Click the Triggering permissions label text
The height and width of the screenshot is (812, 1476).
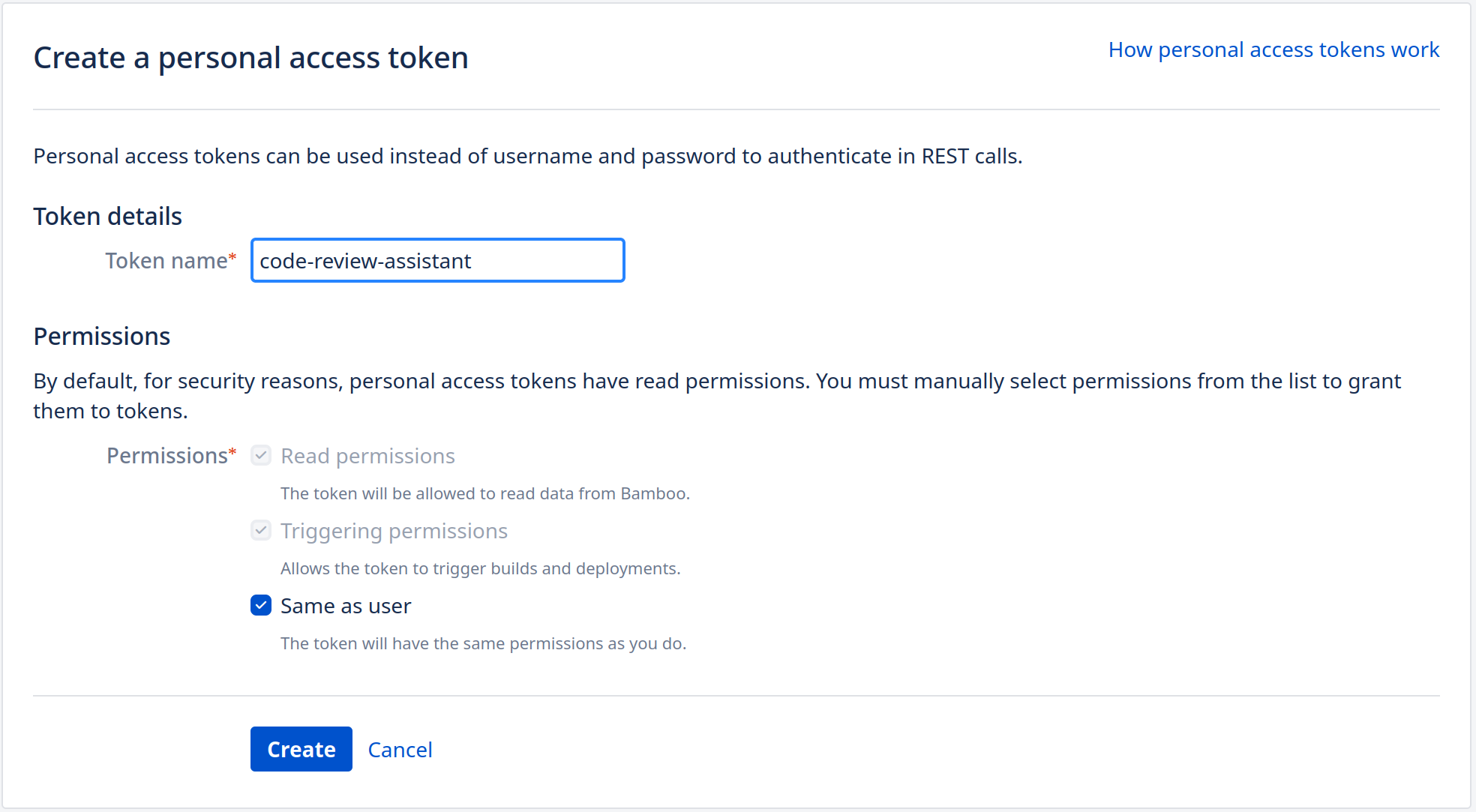point(394,531)
